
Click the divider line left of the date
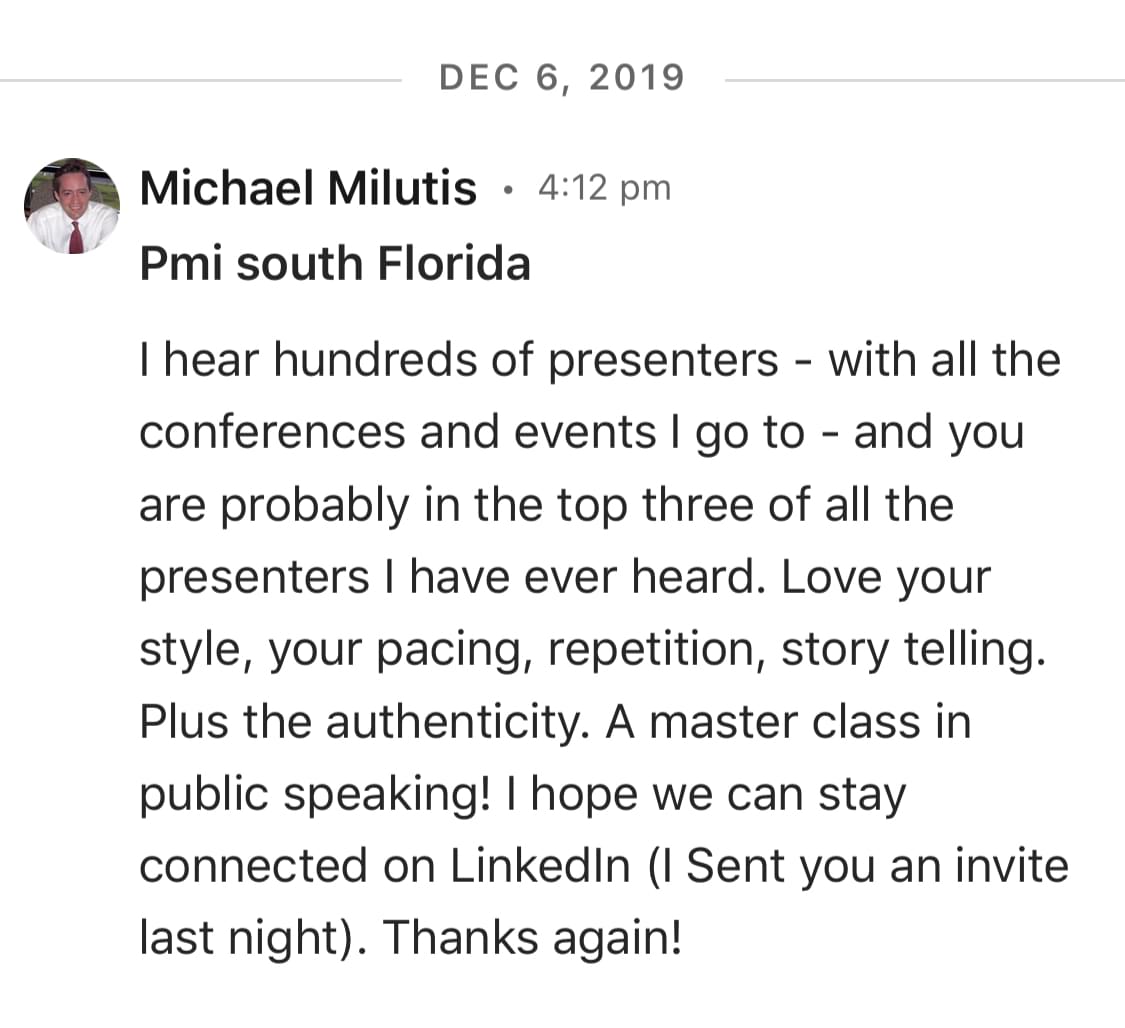200,79
